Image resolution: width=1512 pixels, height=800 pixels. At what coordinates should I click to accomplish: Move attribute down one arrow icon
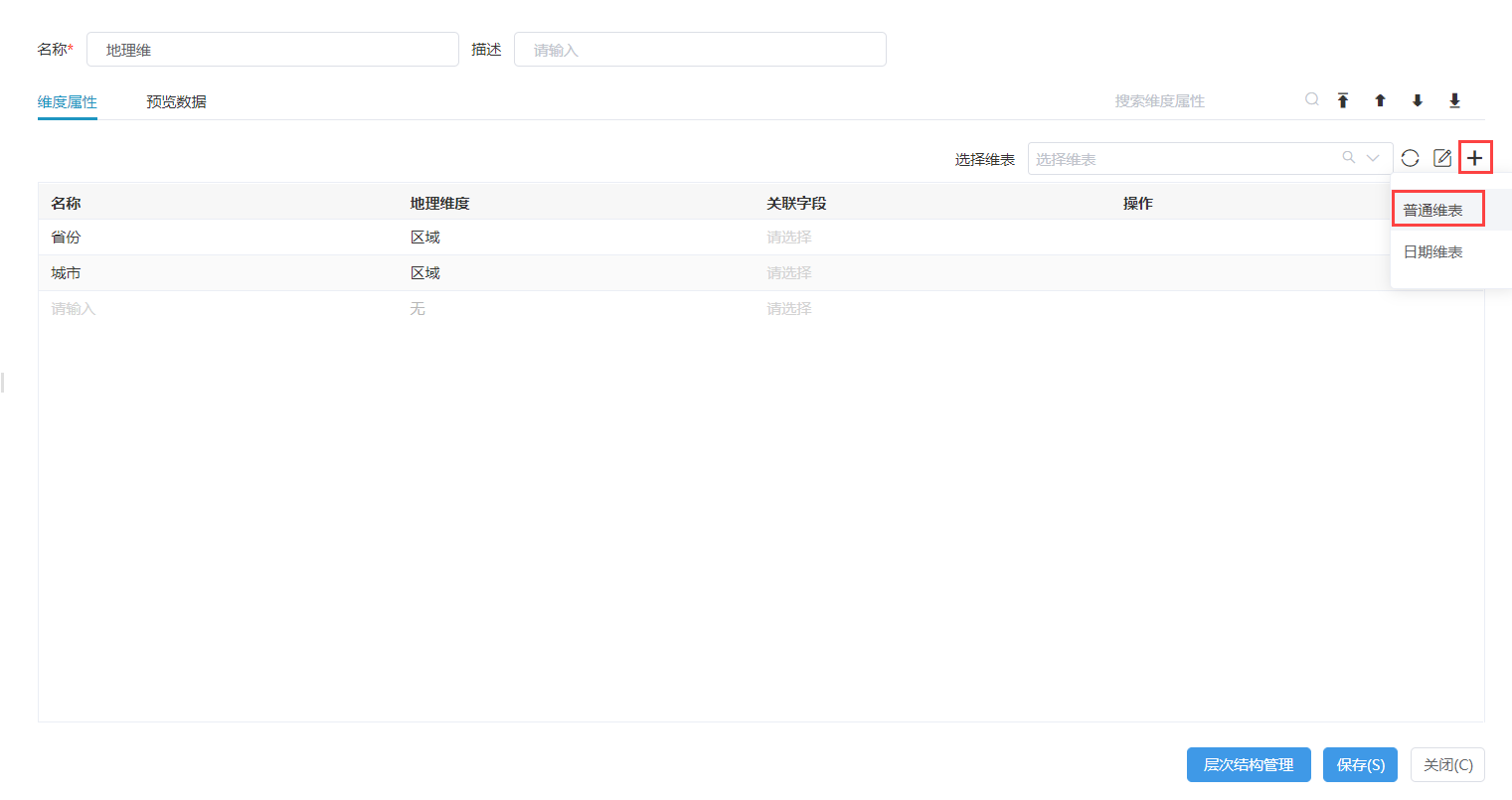pyautogui.click(x=1418, y=100)
